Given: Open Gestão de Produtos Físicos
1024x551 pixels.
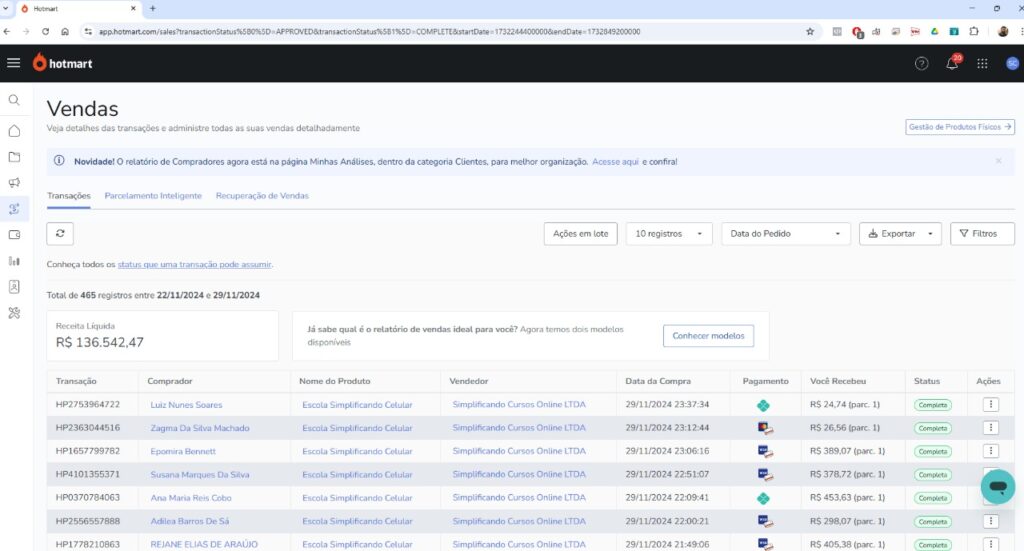Looking at the screenshot, I should coord(960,127).
